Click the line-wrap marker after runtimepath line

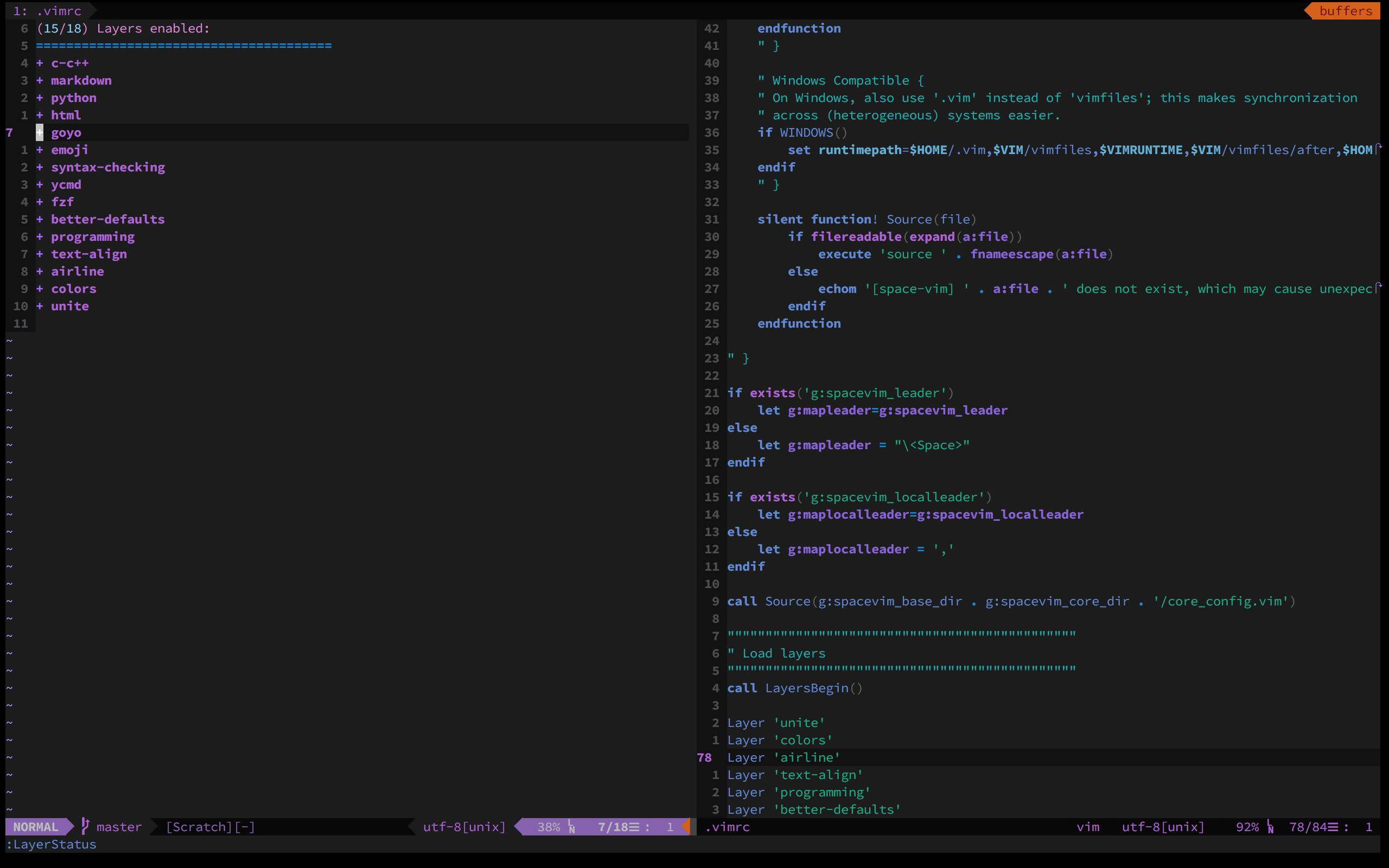tap(1378, 149)
